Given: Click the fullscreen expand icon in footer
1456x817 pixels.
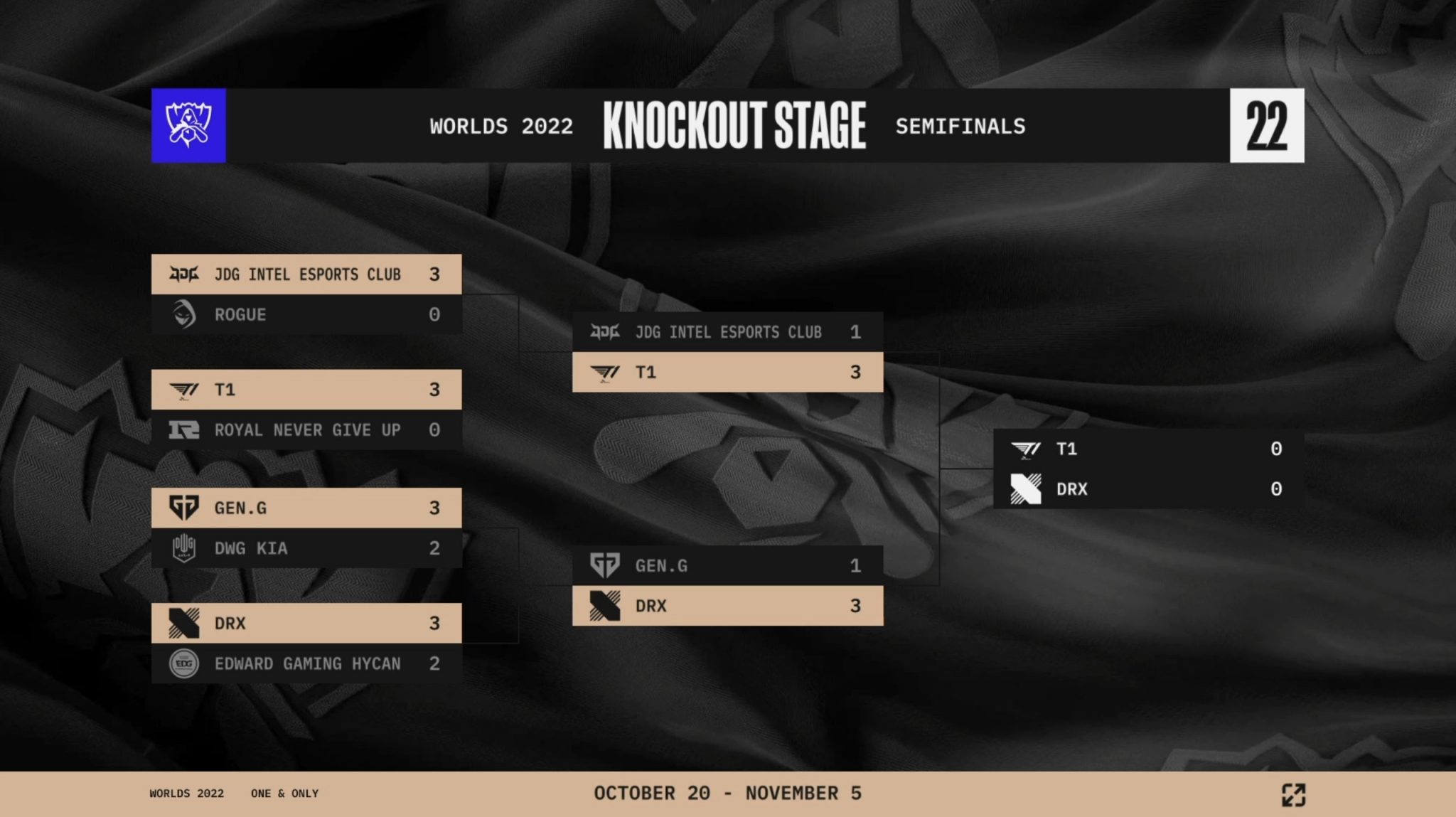Looking at the screenshot, I should coord(1293,794).
